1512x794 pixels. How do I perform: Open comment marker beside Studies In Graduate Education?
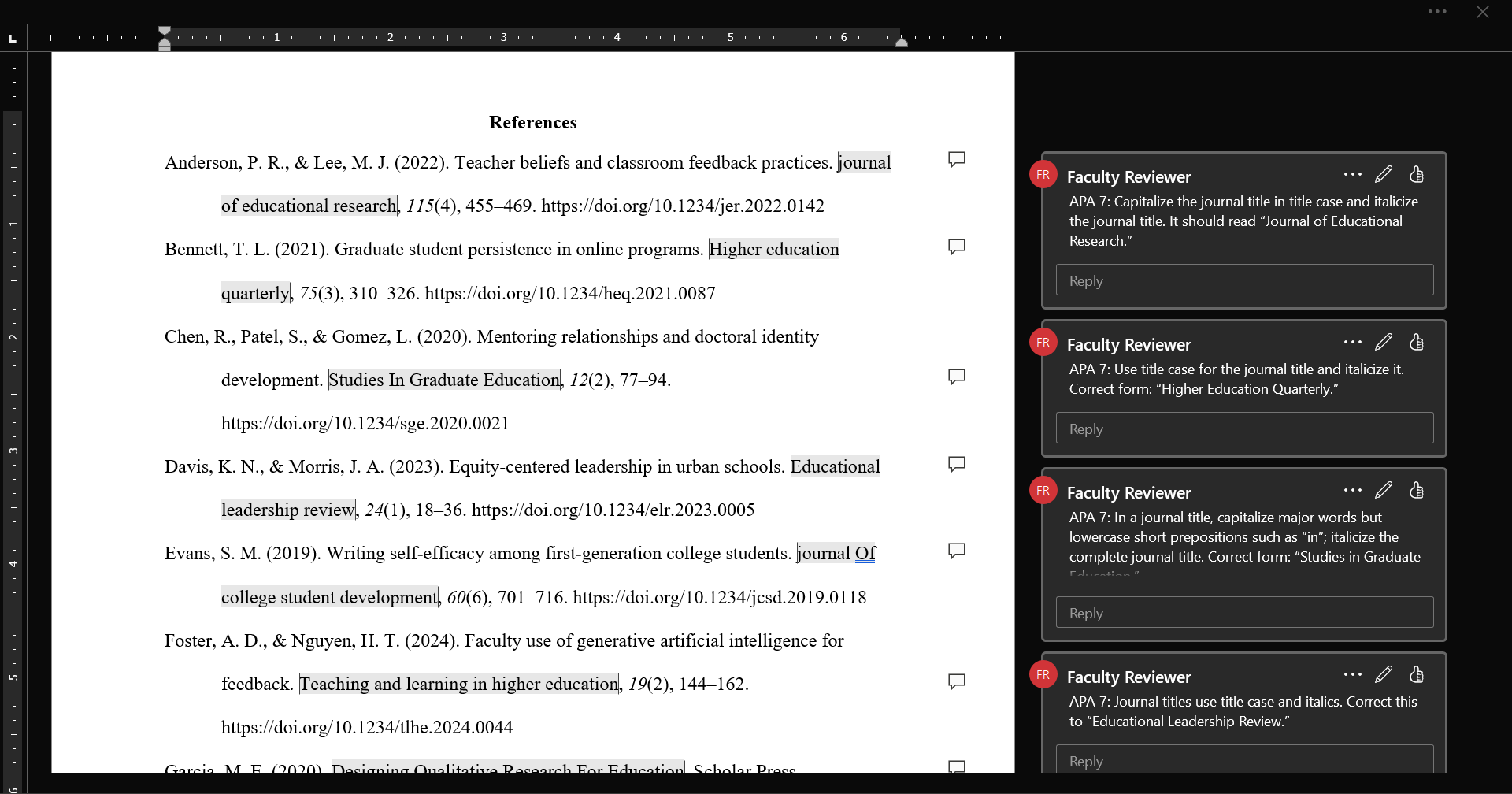(957, 377)
